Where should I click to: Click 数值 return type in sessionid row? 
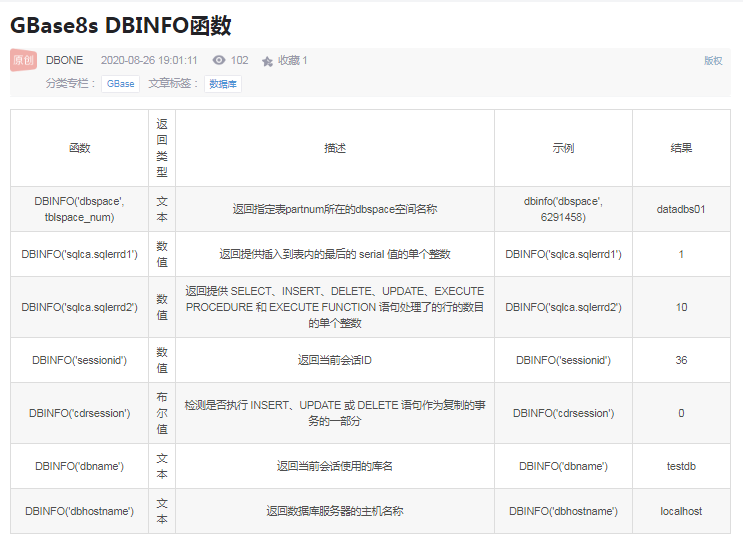point(162,360)
